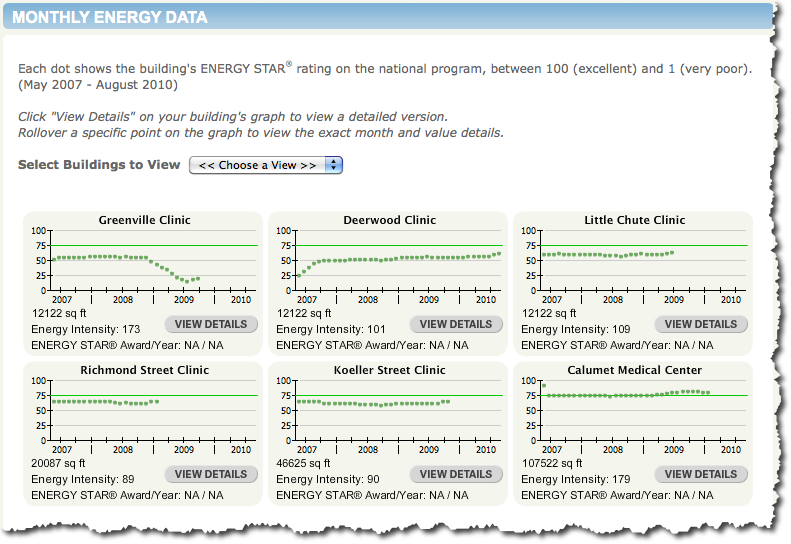
Task: Click the highest first dot on Calumet graph
Action: pyautogui.click(x=544, y=385)
